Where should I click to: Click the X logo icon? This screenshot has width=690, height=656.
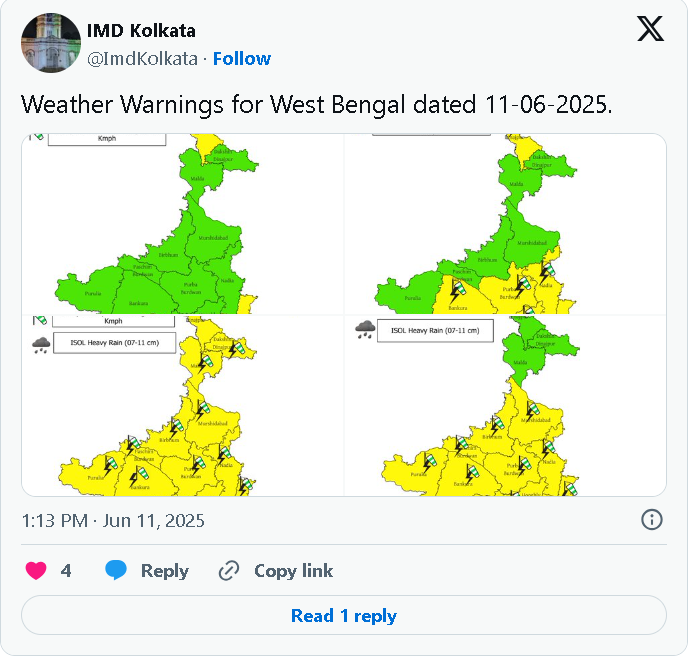point(650,29)
